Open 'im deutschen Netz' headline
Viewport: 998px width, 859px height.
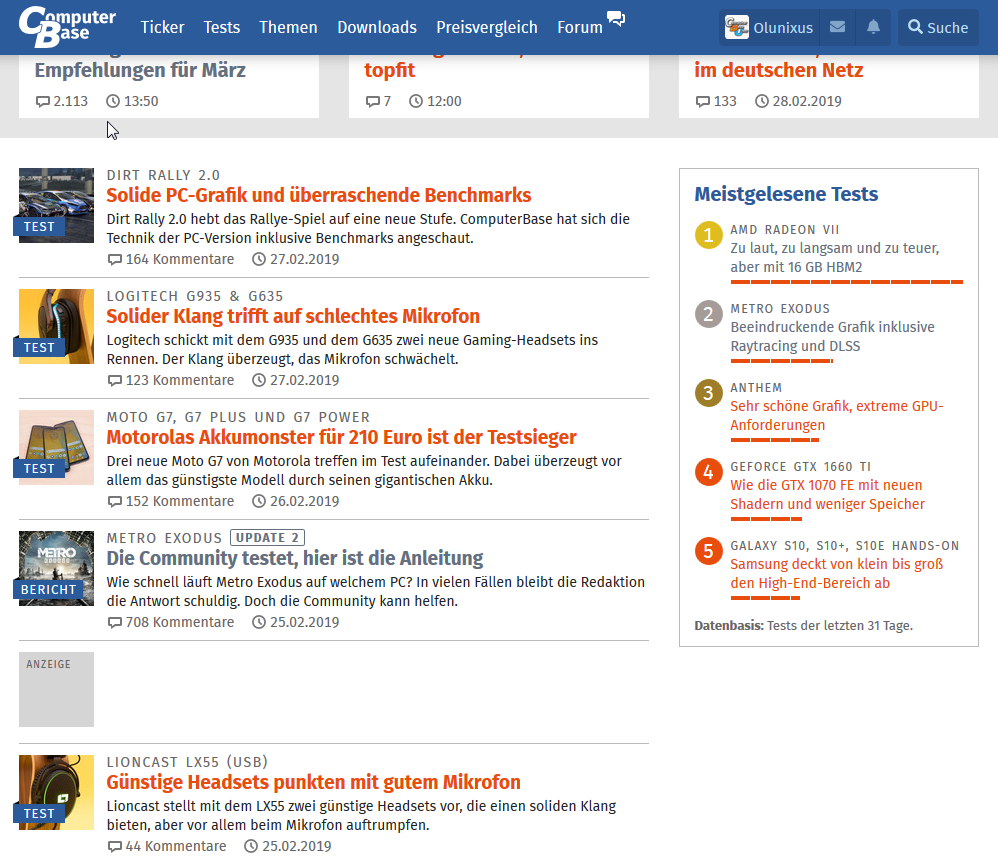tap(778, 70)
